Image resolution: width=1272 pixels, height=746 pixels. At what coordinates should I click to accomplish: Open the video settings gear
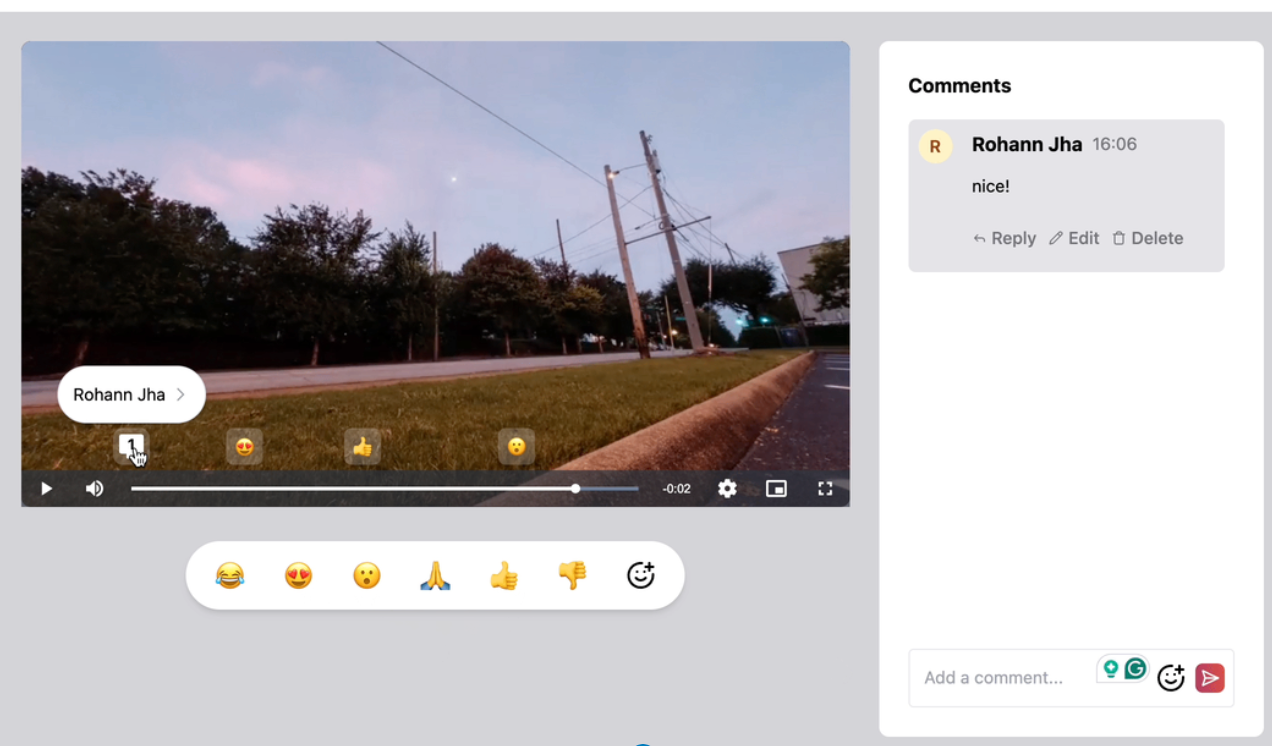[x=727, y=488]
